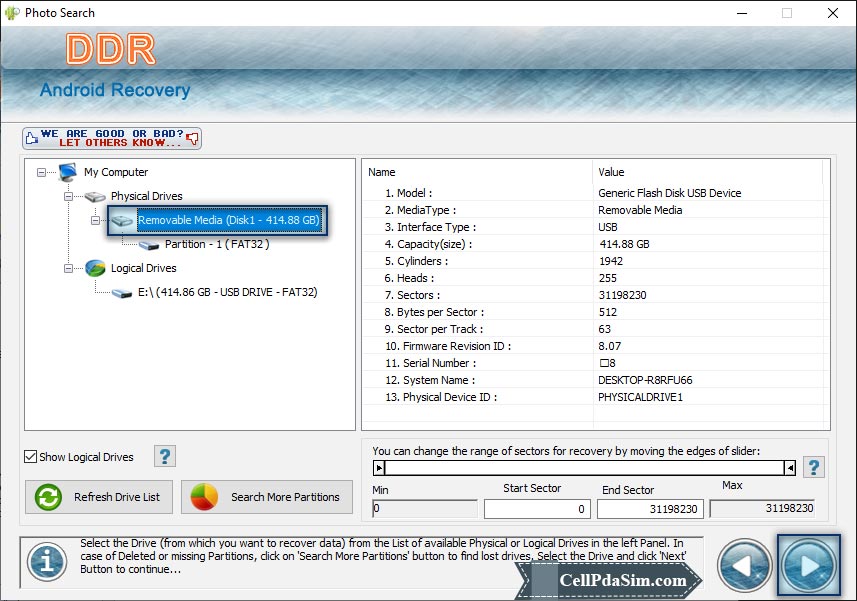The width and height of the screenshot is (857, 601).
Task: Click the Value column header
Action: 707,172
